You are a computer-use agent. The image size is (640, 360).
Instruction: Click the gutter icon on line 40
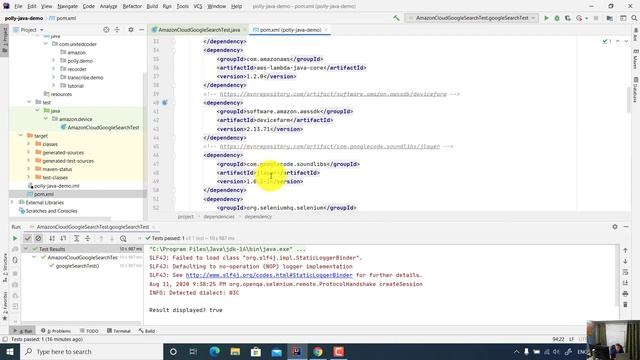[x=165, y=103]
